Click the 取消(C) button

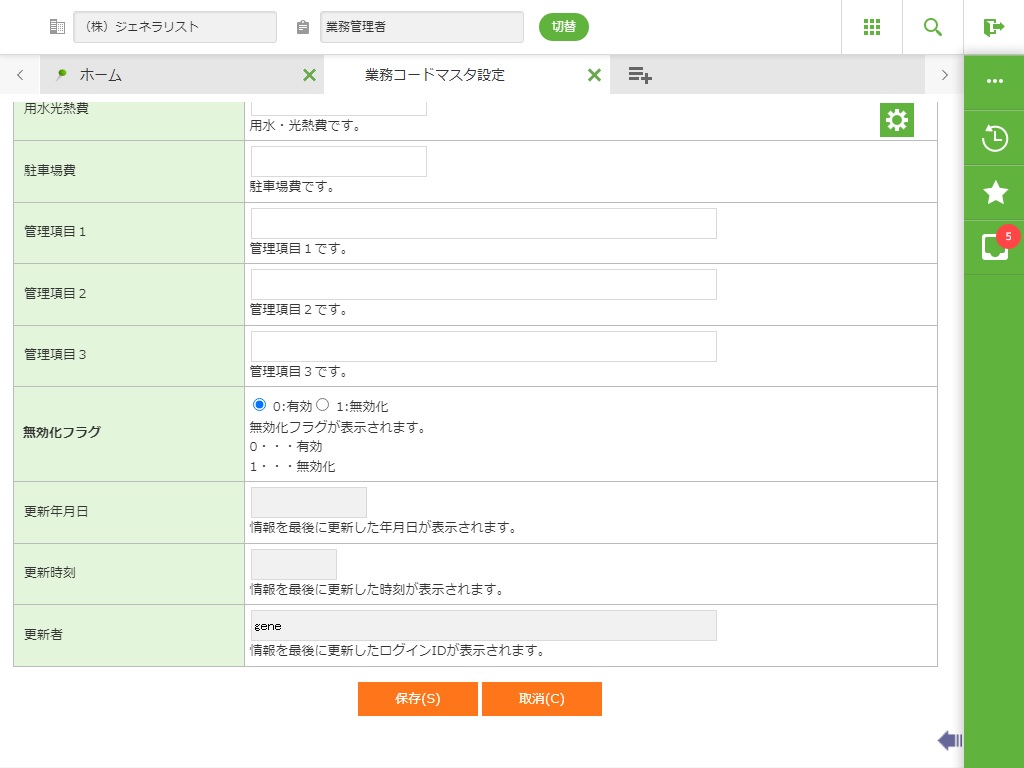[541, 699]
